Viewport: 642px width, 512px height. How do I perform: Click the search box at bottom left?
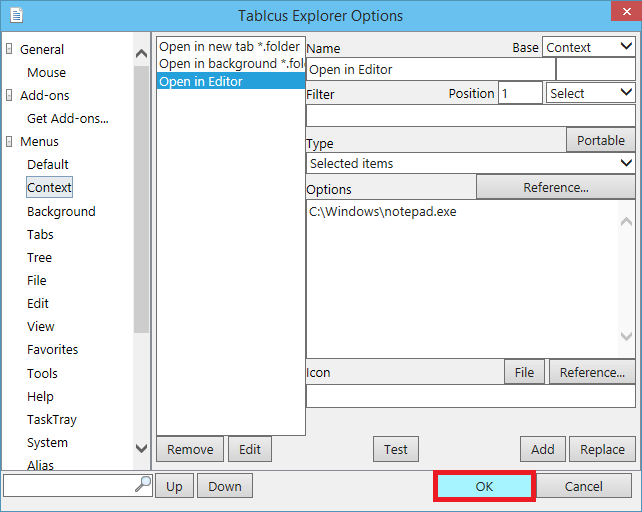(78, 485)
